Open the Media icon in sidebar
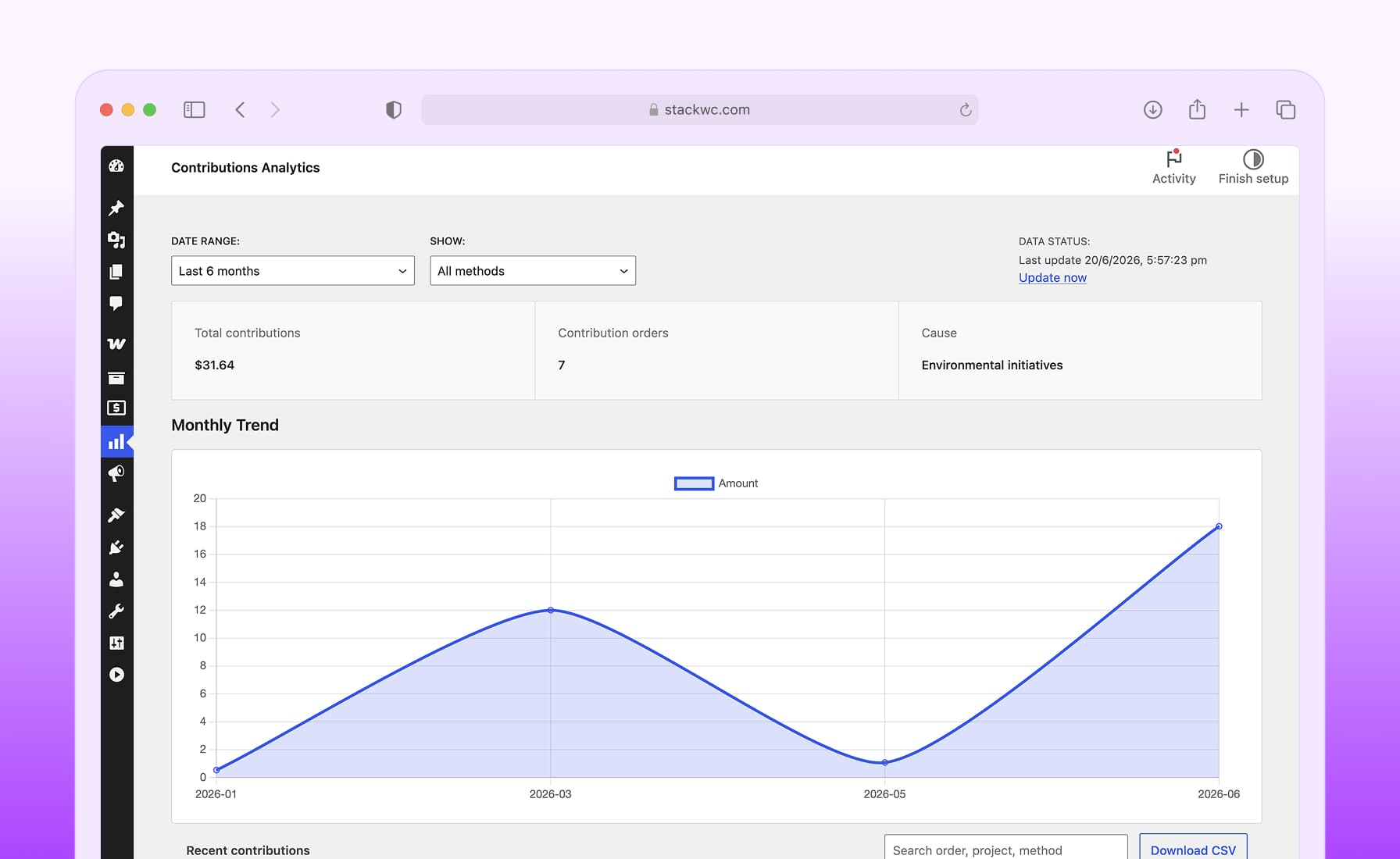1400x859 pixels. [116, 240]
